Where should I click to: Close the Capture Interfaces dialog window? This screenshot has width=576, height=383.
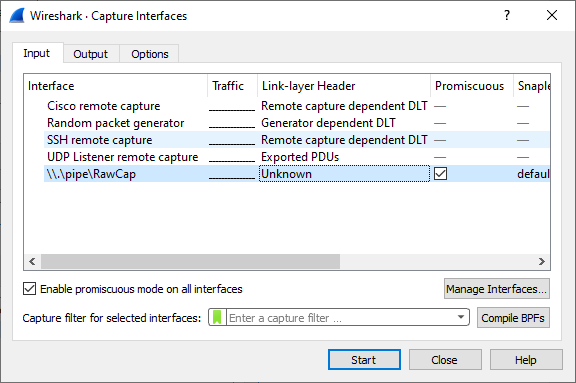[x=552, y=15]
